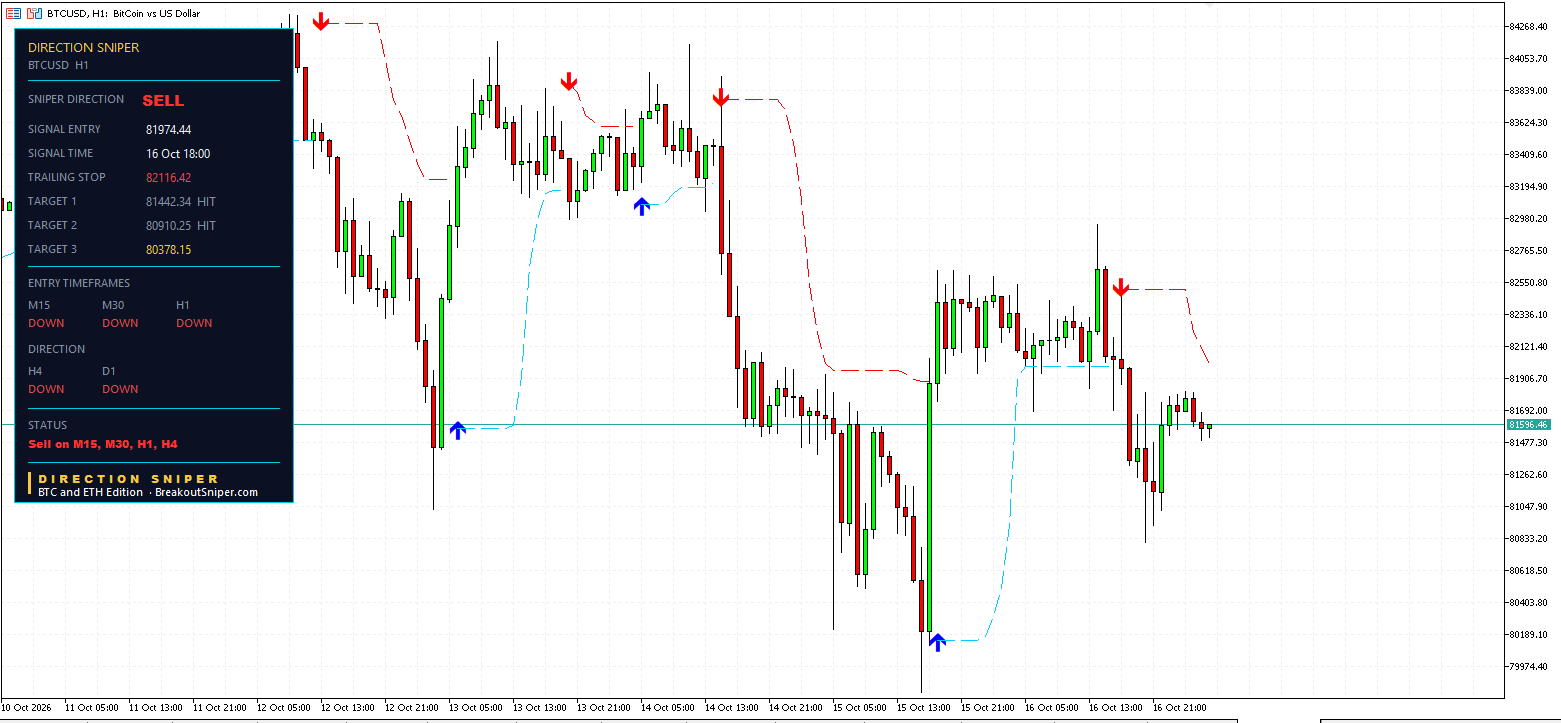The image size is (1561, 723).
Task: Click the DIRECTION SNIPER panel heading
Action: coord(84,47)
